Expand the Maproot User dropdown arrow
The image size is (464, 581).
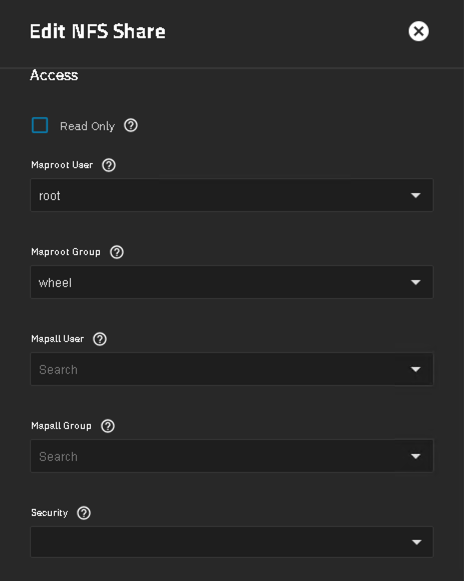415,195
